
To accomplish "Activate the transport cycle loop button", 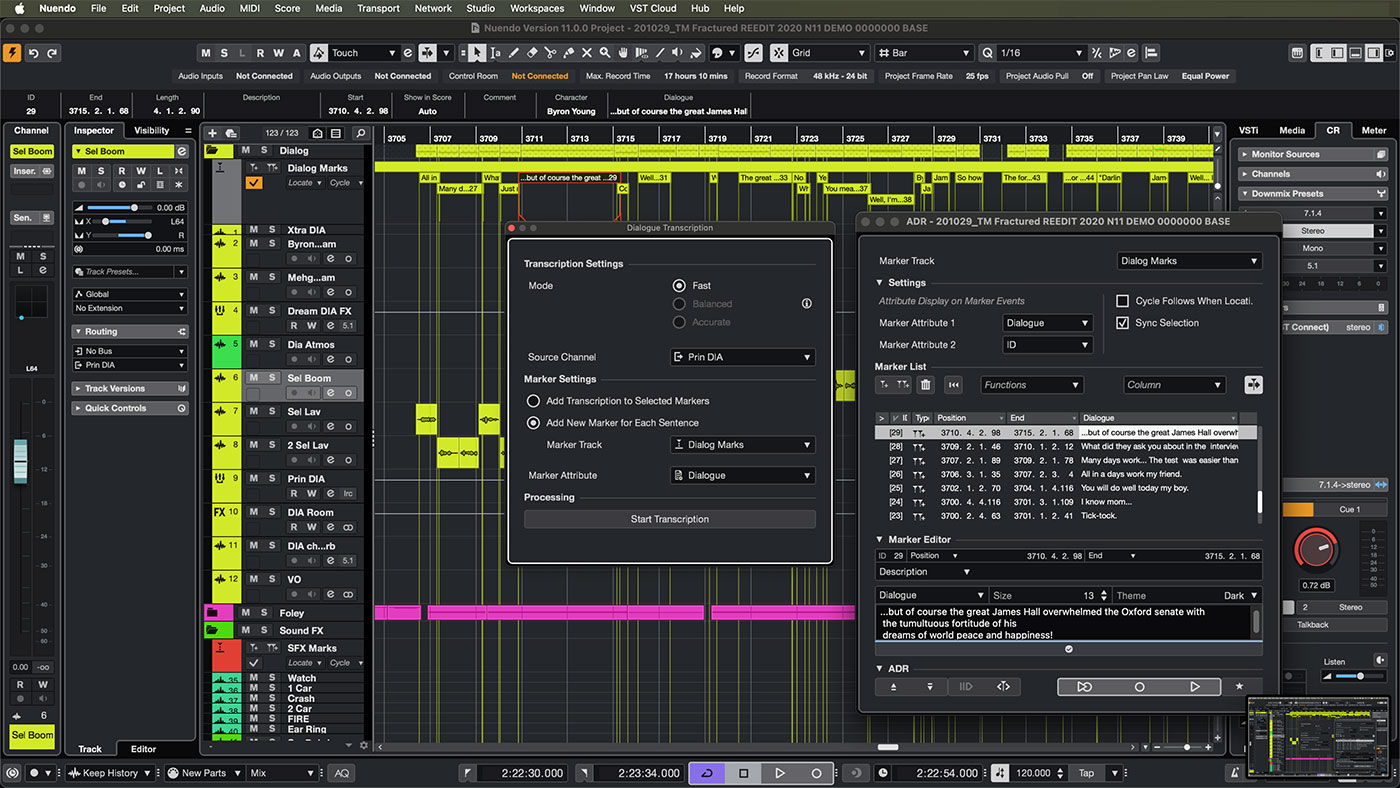I will 707,773.
